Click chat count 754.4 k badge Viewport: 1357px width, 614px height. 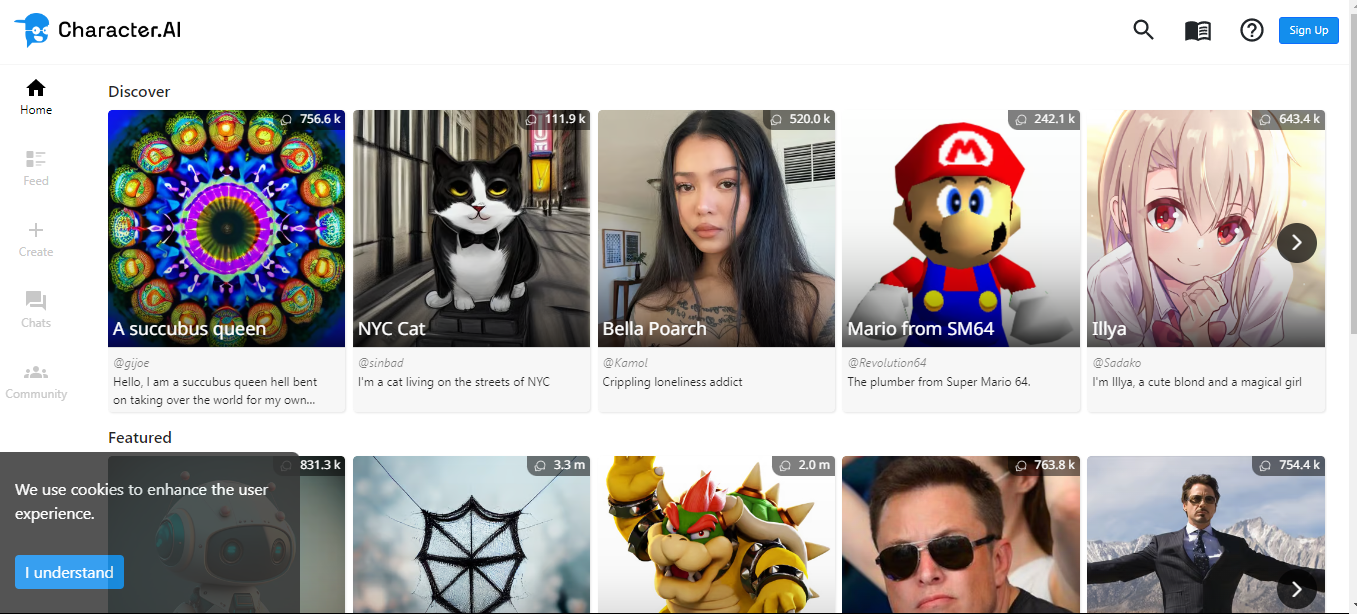tap(1290, 465)
